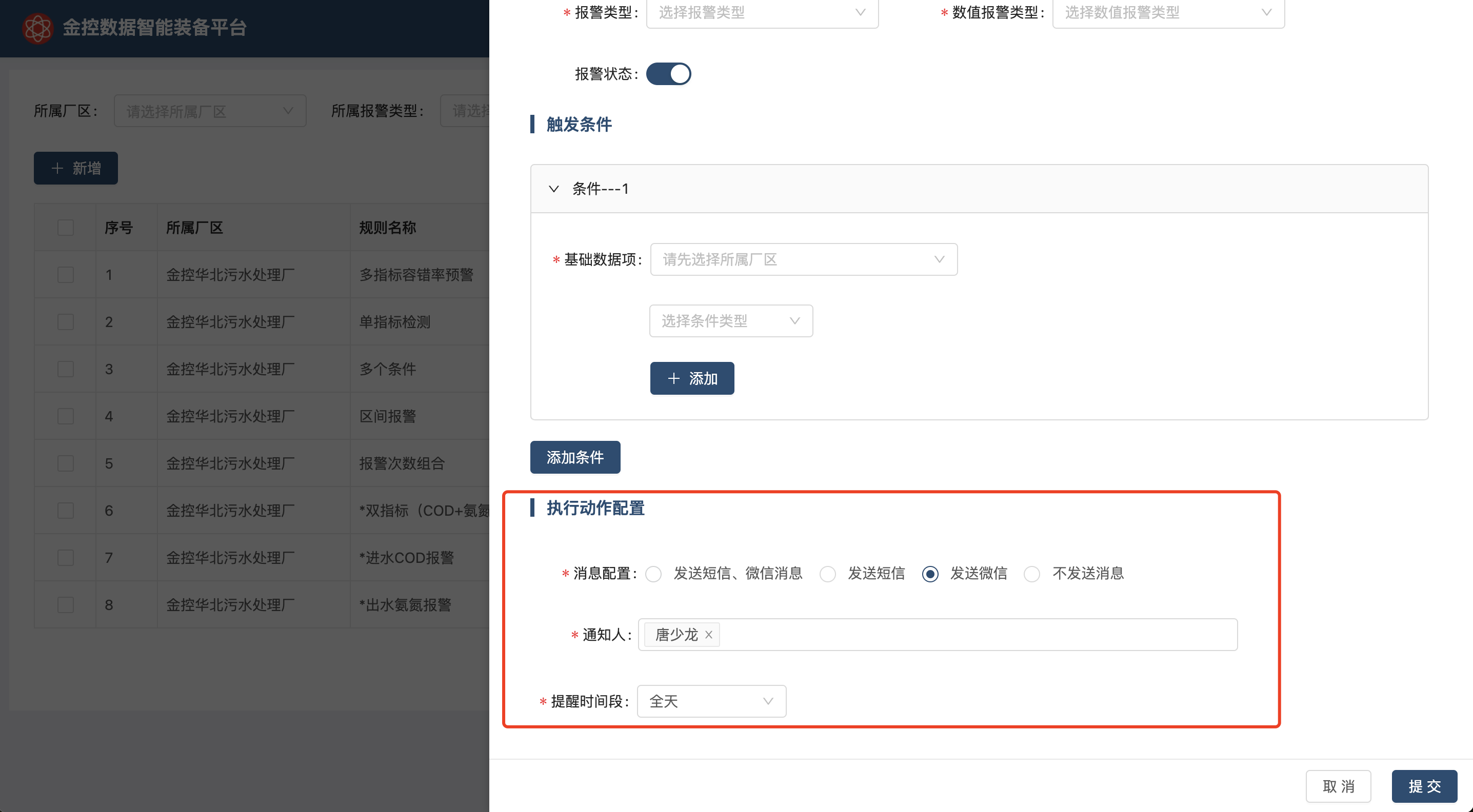The image size is (1473, 812).
Task: Toggle the 报警状态 switch
Action: point(668,74)
